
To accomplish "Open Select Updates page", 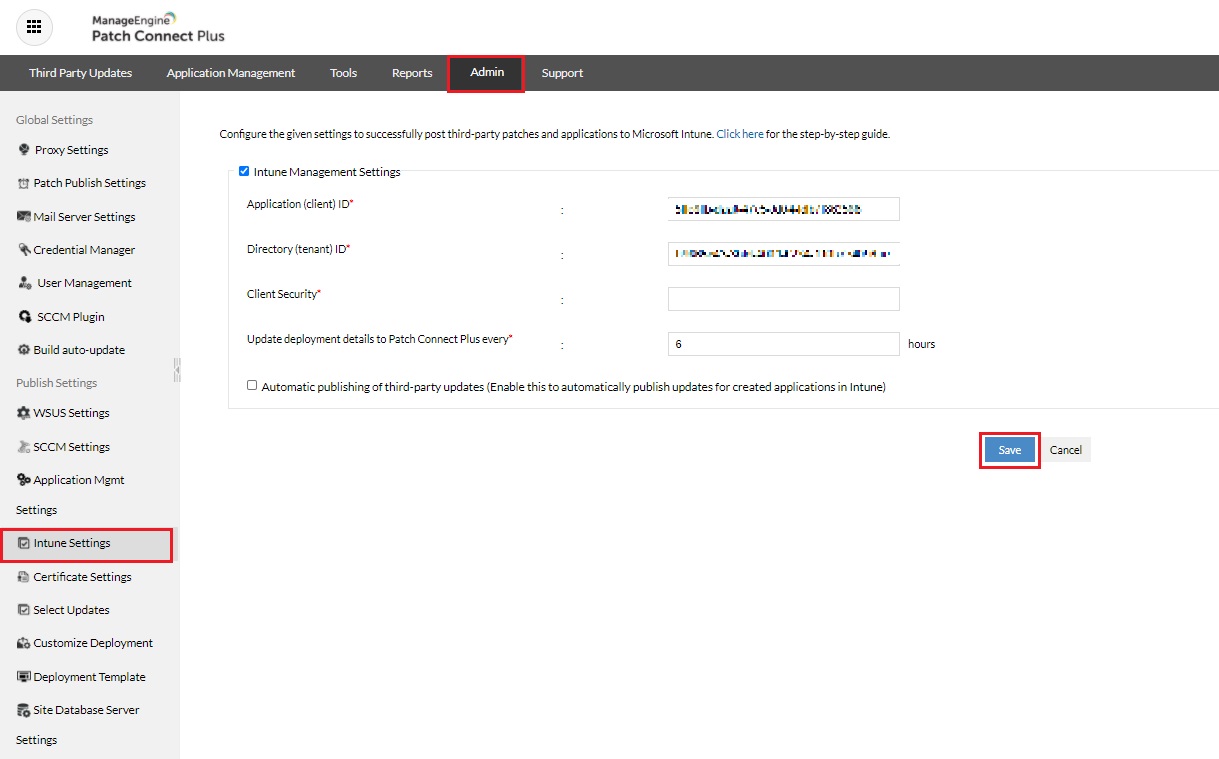I will pos(71,610).
